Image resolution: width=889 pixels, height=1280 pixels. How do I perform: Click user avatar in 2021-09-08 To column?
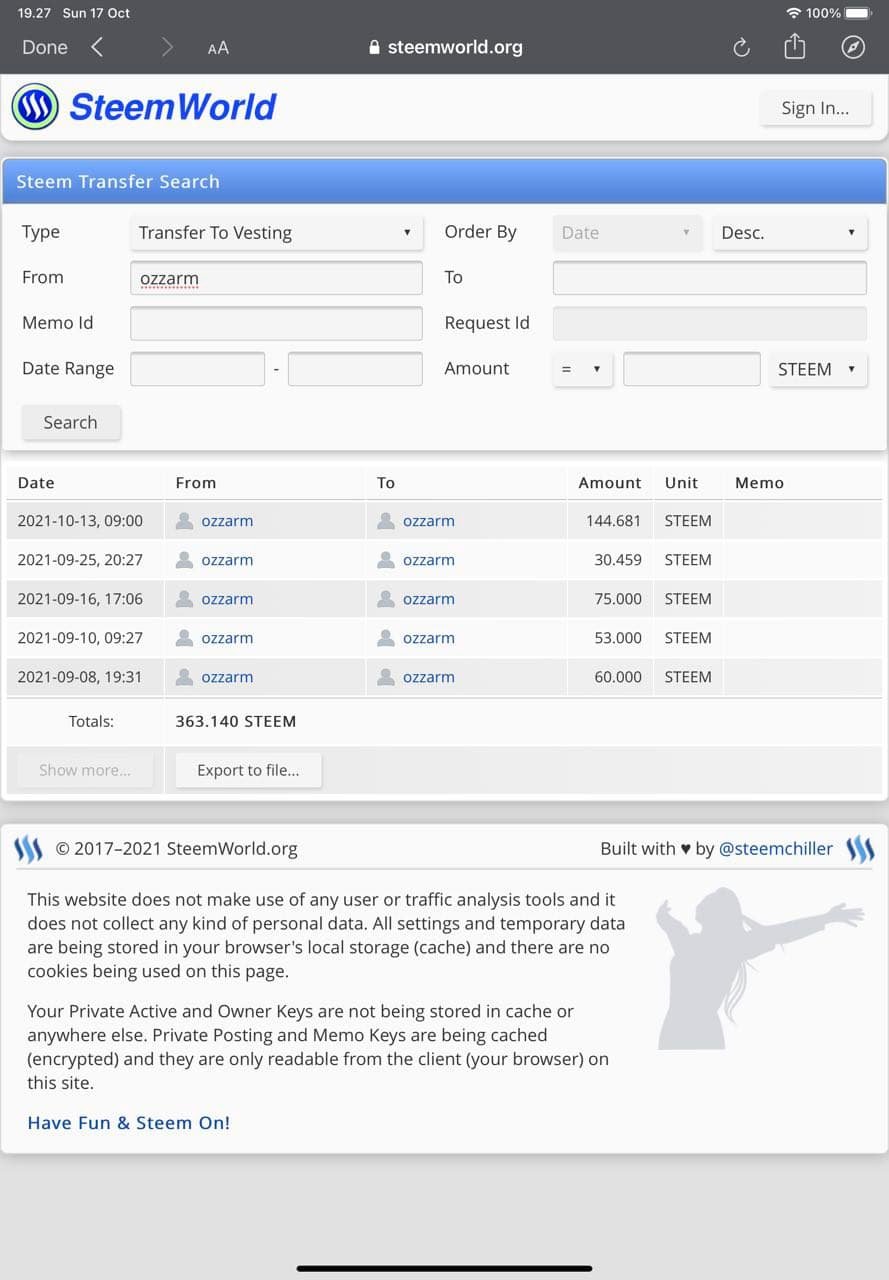[386, 677]
